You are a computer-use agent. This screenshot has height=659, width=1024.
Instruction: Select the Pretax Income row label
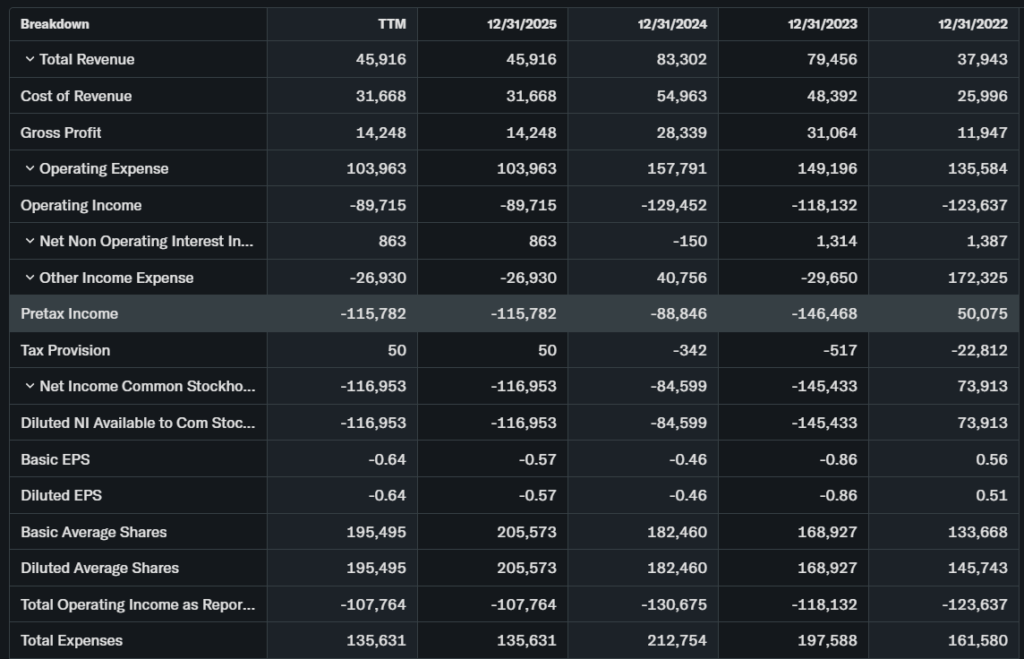click(x=69, y=314)
